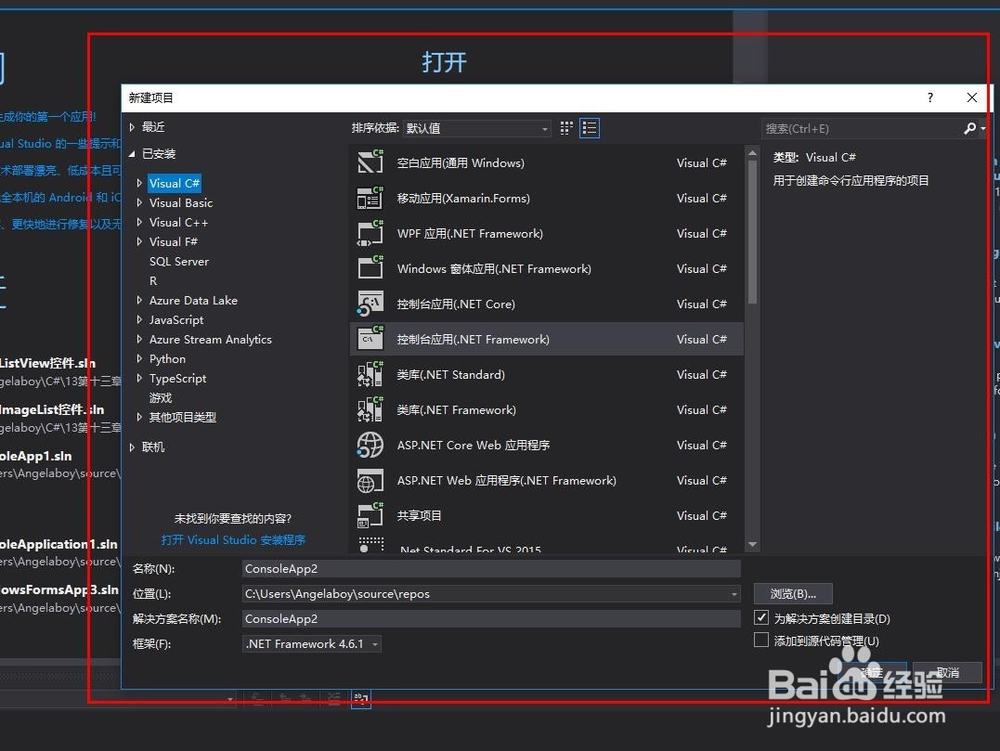This screenshot has width=1000, height=751.
Task: Expand the 其他项目类型 tree node
Action: tap(140, 417)
